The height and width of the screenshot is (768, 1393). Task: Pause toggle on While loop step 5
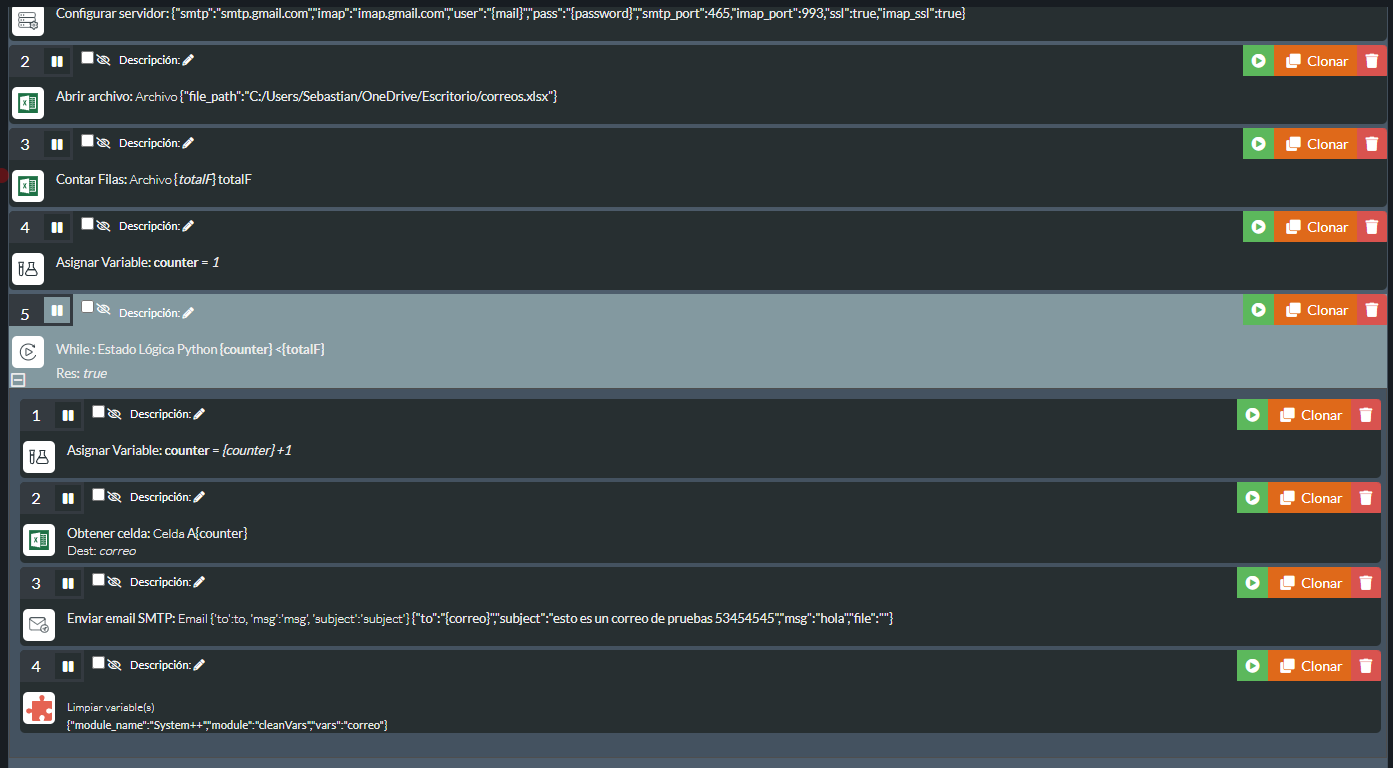[x=57, y=311]
